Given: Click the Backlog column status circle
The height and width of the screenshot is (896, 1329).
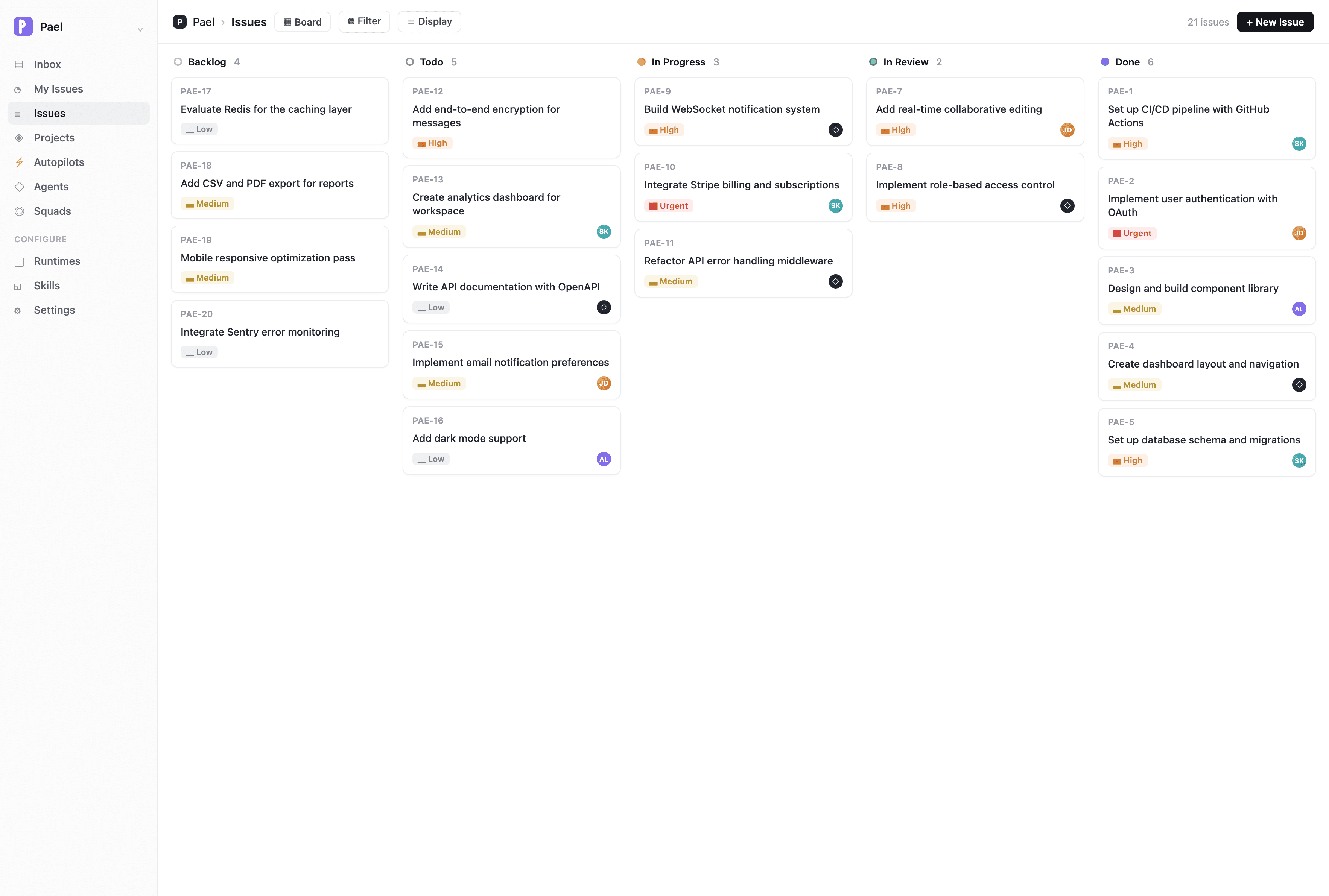Looking at the screenshot, I should pyautogui.click(x=178, y=62).
